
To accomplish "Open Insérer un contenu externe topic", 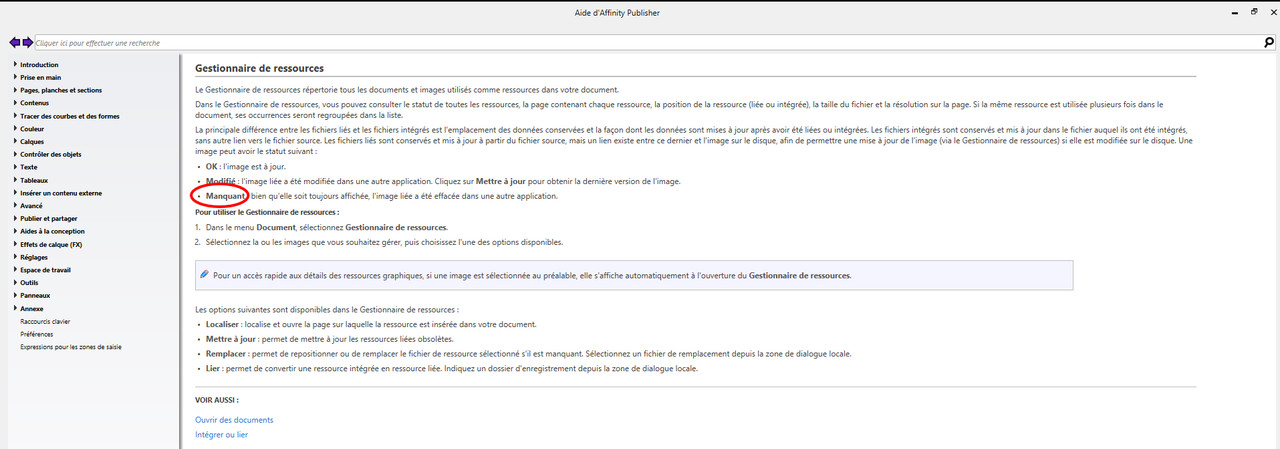I will tap(60, 193).
